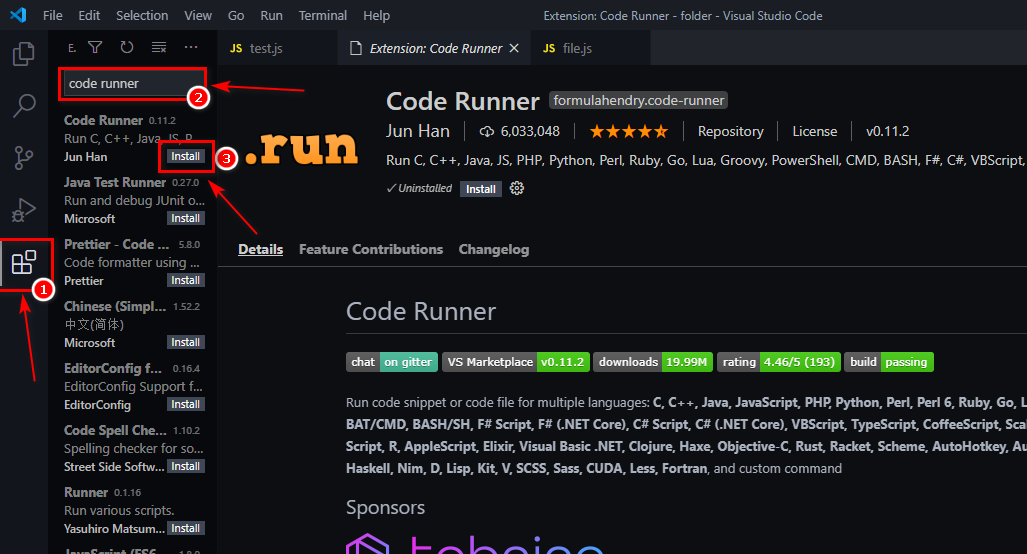Click the formulahendry.code-runner identifier
This screenshot has height=554, width=1027.
(x=639, y=100)
